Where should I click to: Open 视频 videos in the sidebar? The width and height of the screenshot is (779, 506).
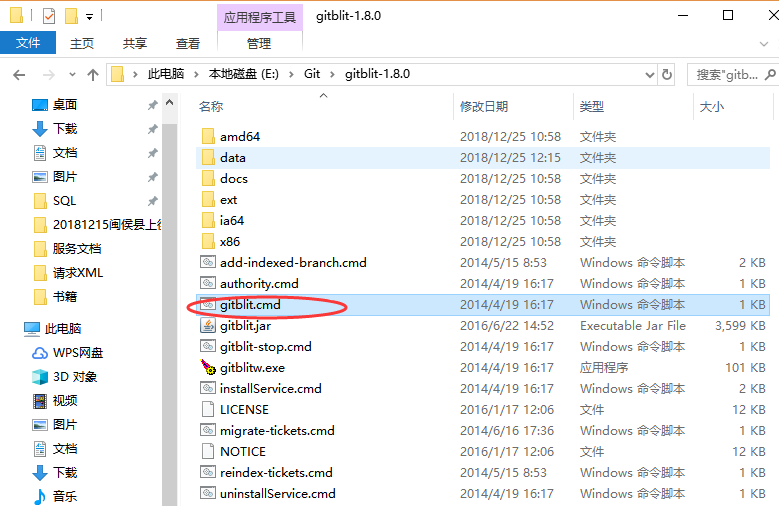55,401
